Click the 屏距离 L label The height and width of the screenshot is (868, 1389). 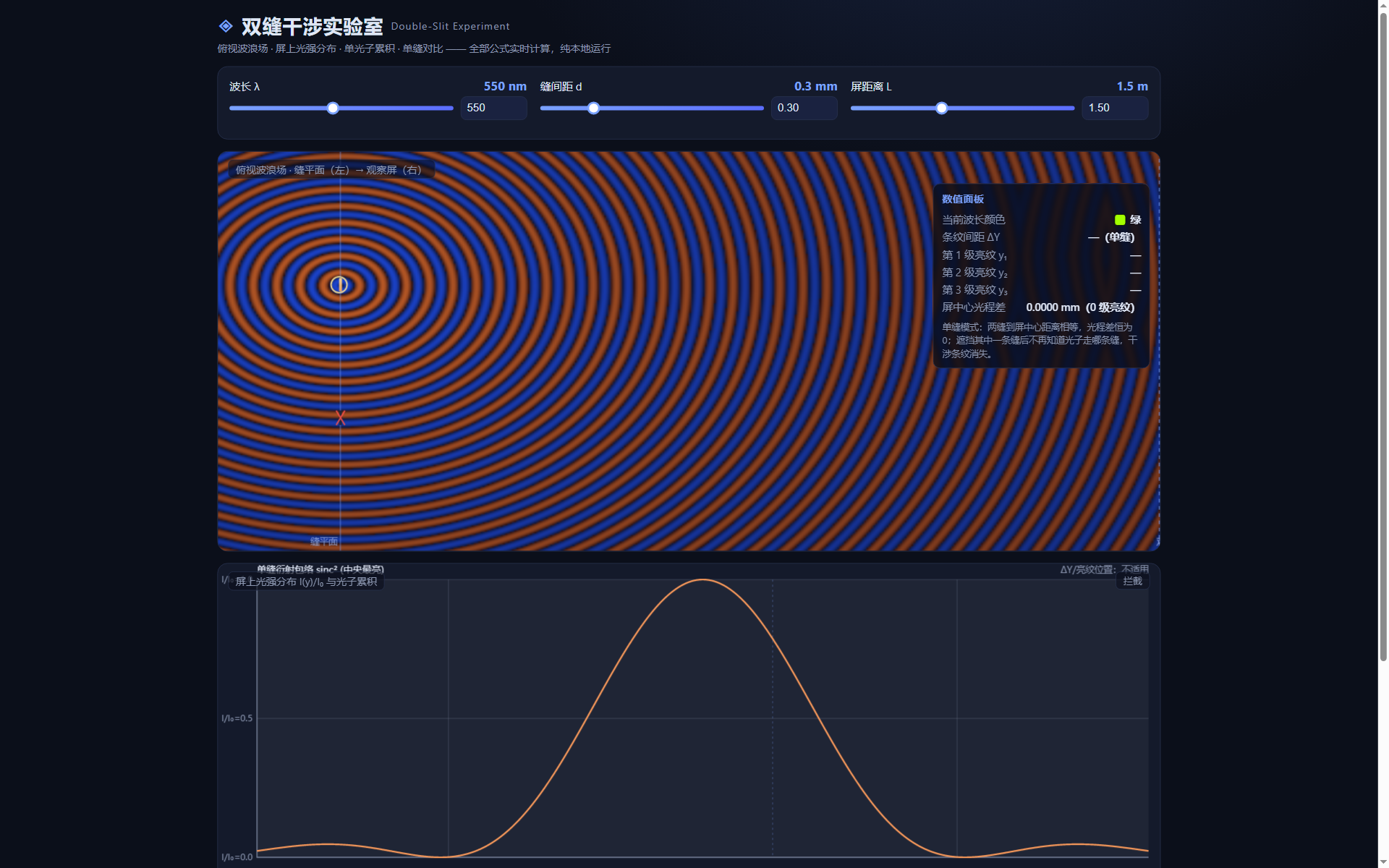(871, 87)
